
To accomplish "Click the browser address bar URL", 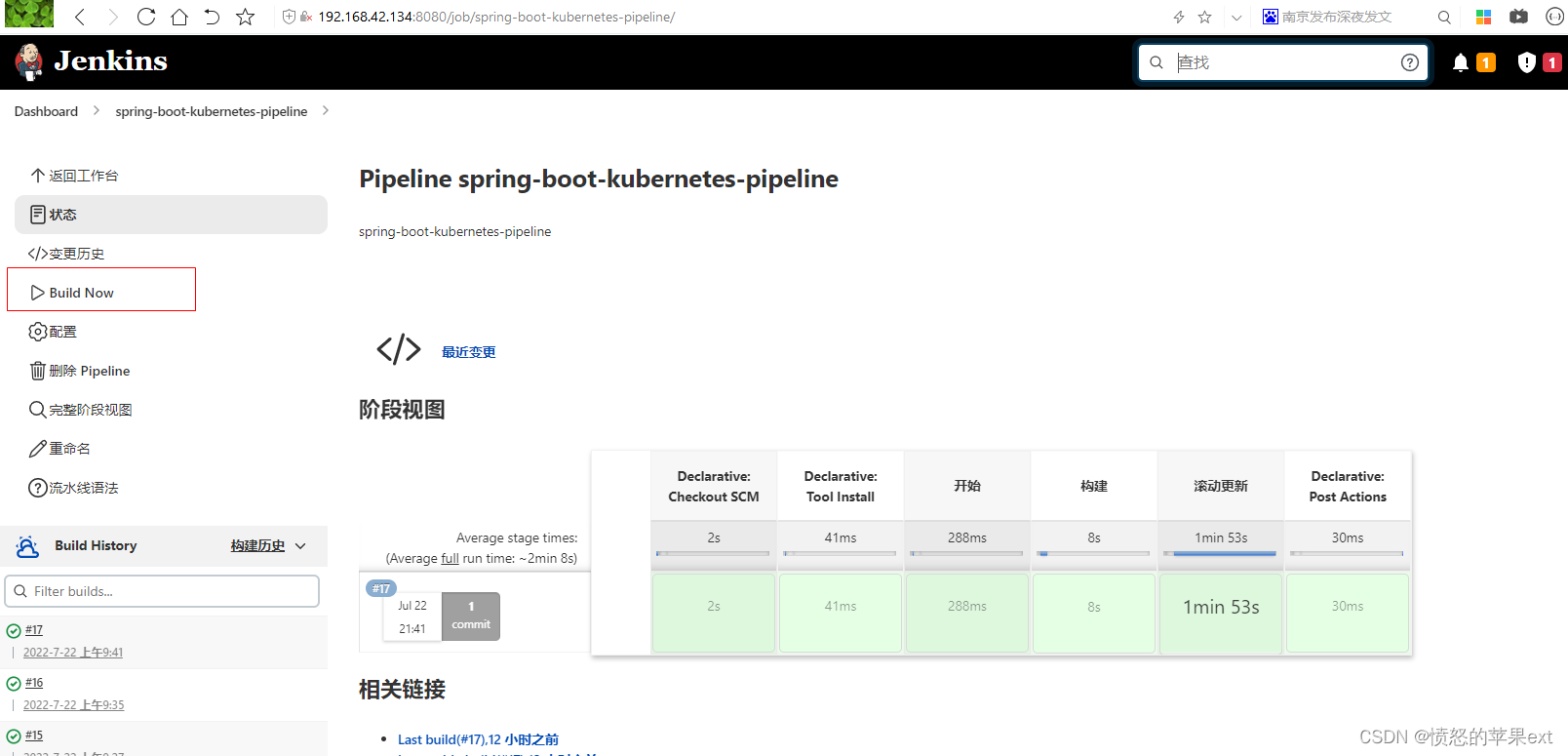I will click(x=496, y=17).
